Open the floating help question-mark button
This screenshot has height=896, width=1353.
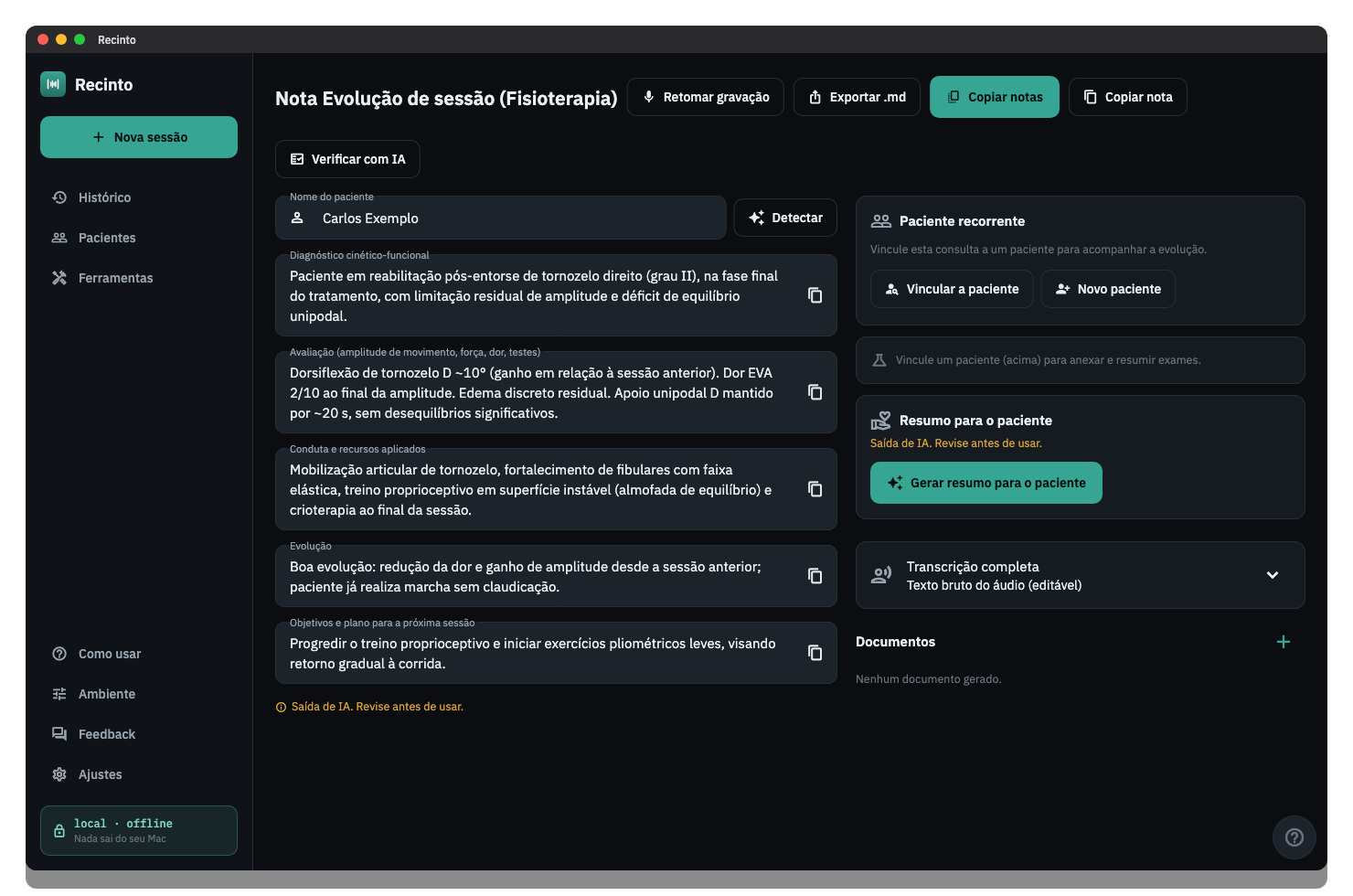click(x=1294, y=837)
